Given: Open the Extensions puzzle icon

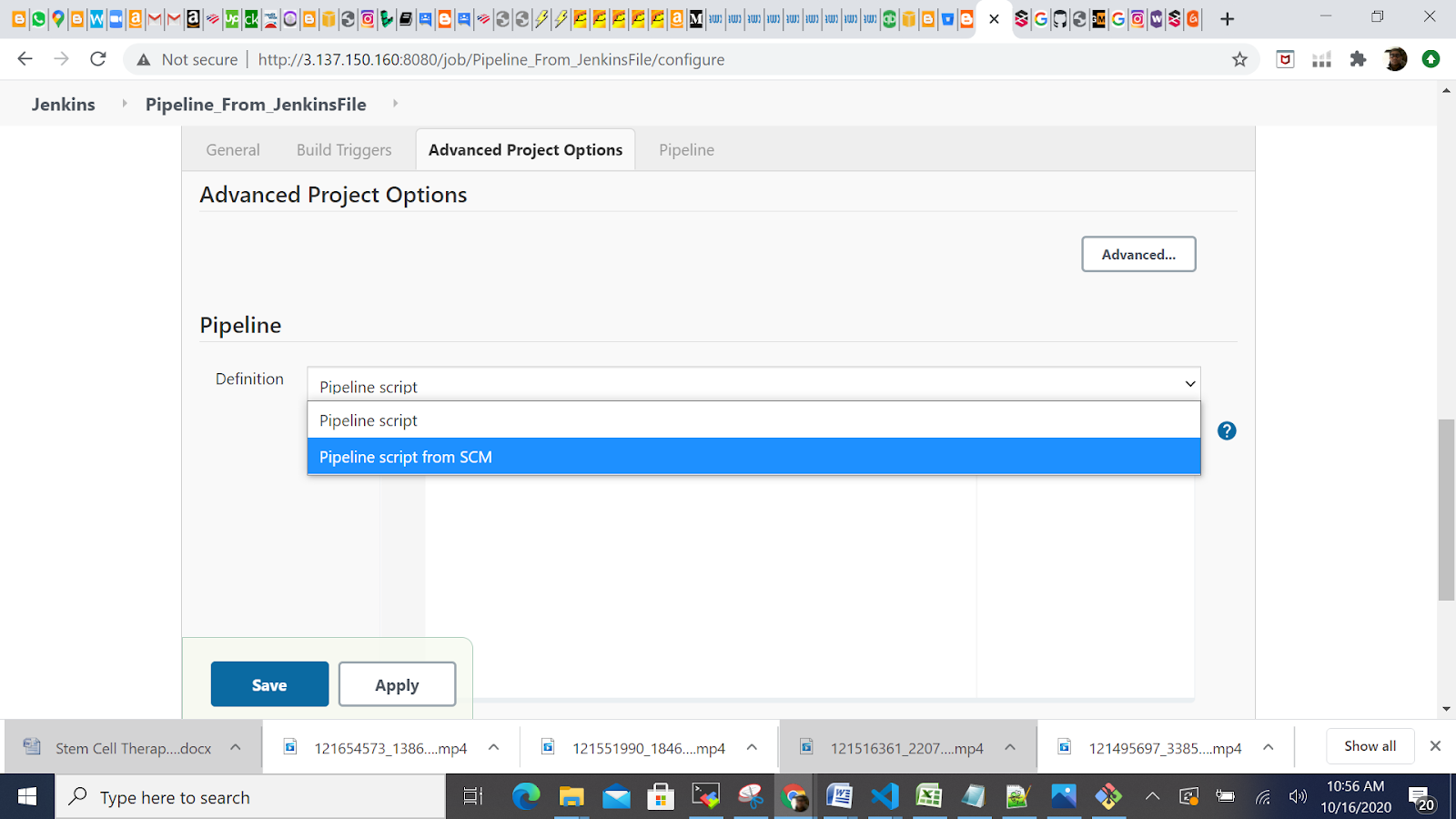Looking at the screenshot, I should coord(1358,59).
